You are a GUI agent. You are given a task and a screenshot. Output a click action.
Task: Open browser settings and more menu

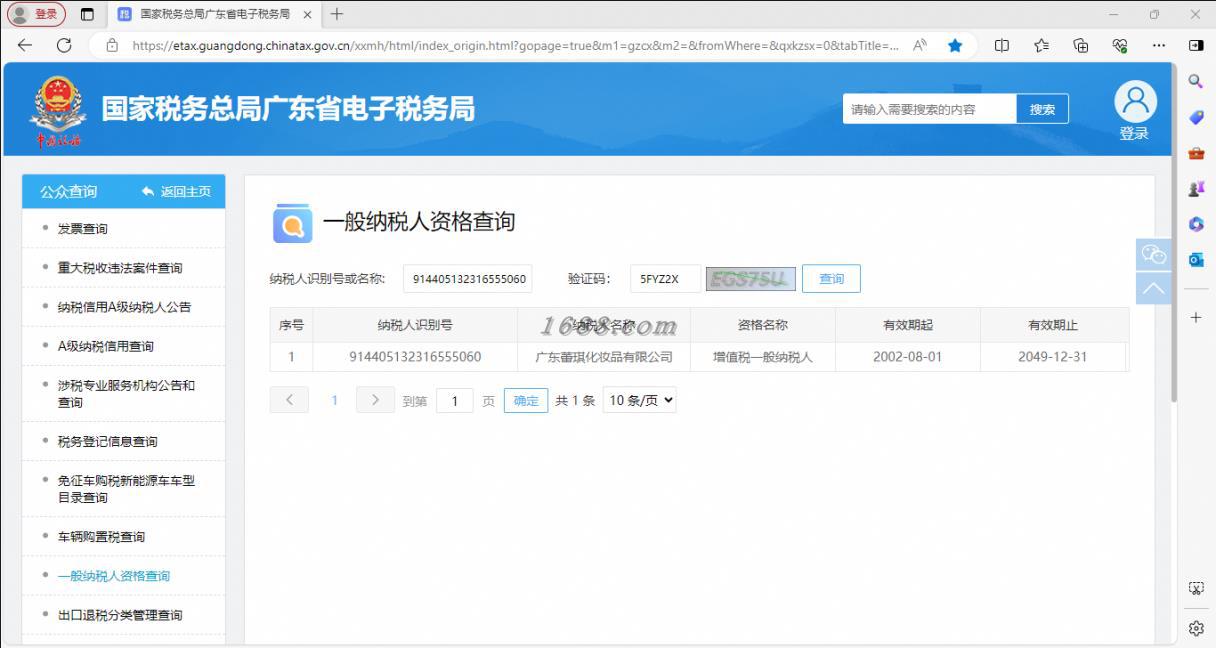1158,45
